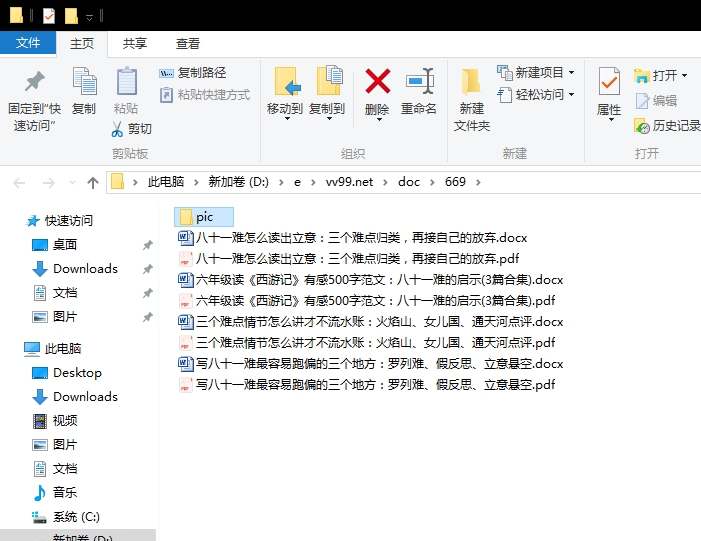Image resolution: width=701 pixels, height=541 pixels.
Task: Select the Cut (剪切) scissors button
Action: [x=131, y=129]
